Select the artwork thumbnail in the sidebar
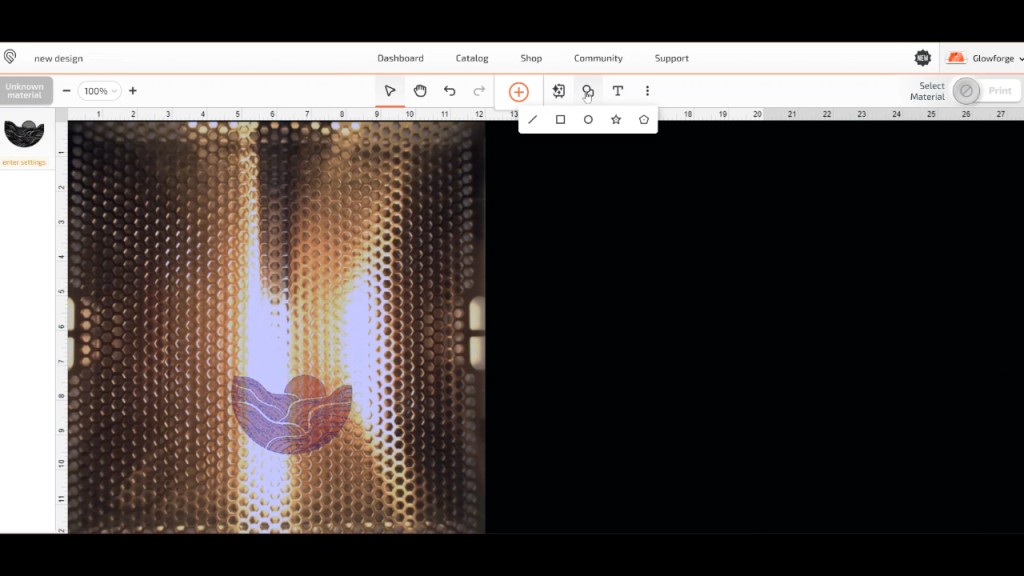 coord(24,134)
